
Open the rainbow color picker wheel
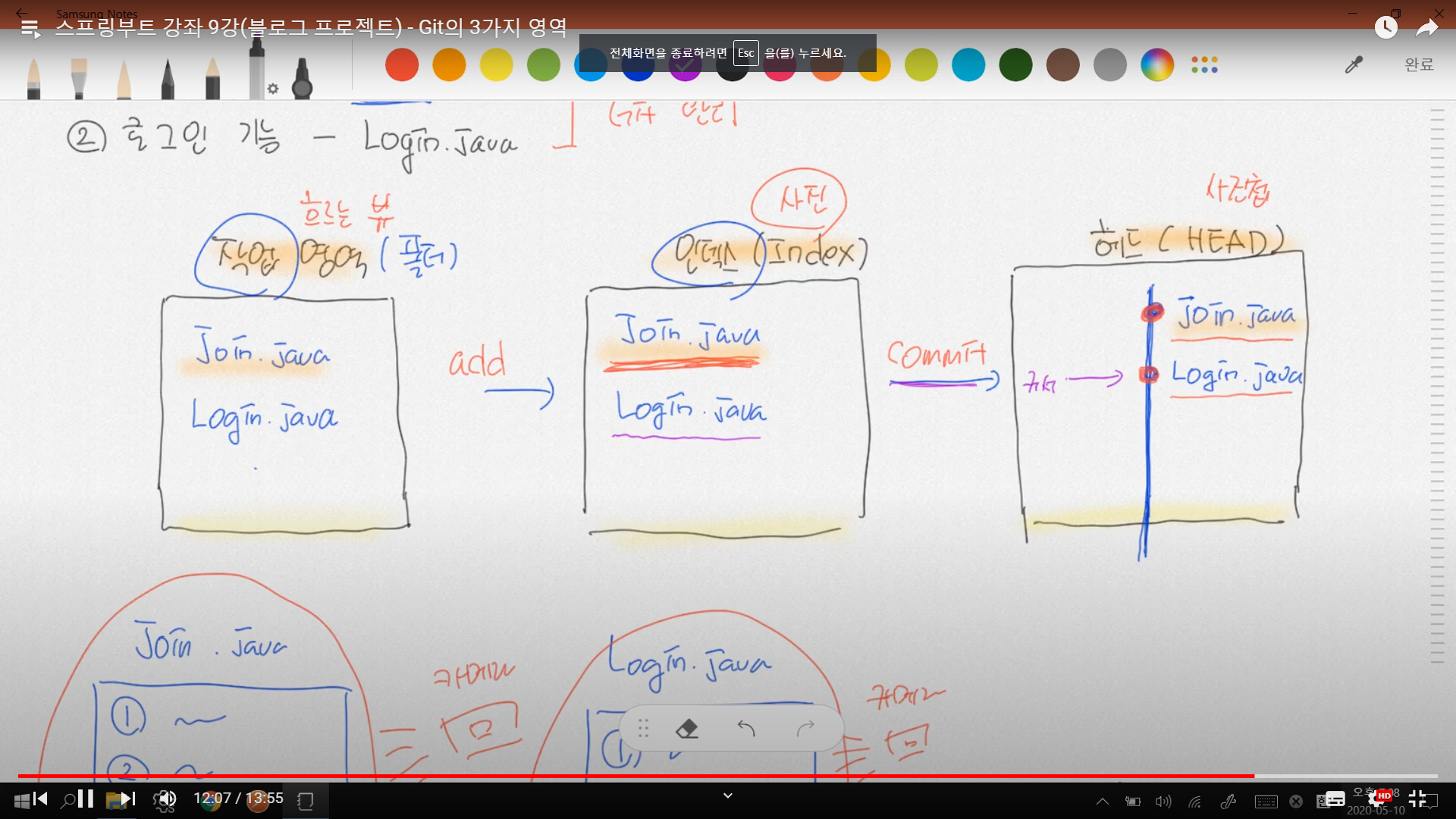[1156, 64]
